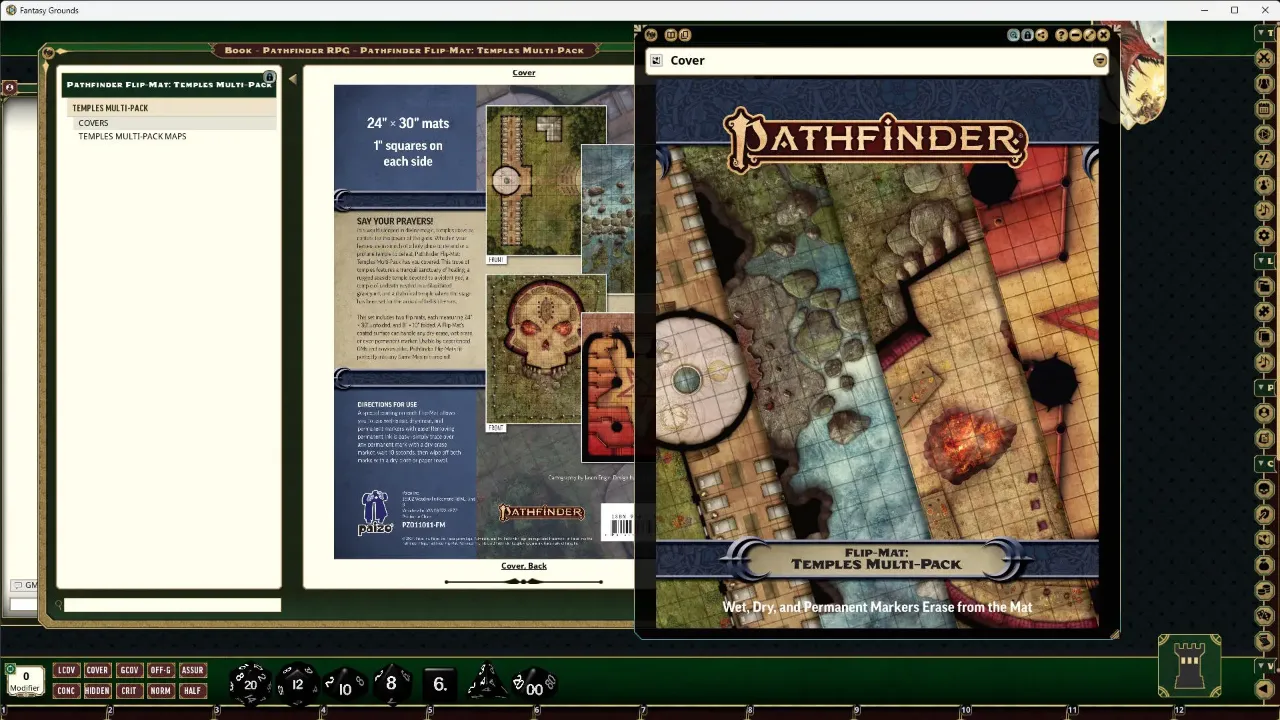1280x720 pixels.
Task: Minimize the Fantasy Grounds application window
Action: [x=1203, y=10]
